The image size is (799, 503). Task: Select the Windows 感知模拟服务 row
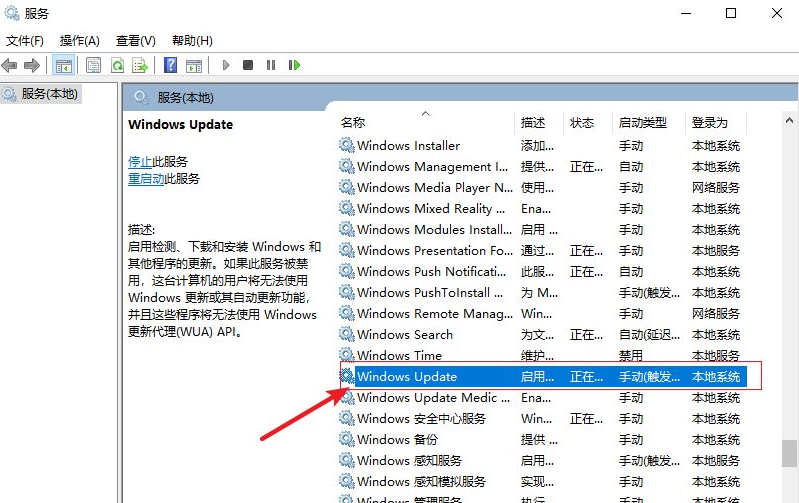click(x=542, y=482)
